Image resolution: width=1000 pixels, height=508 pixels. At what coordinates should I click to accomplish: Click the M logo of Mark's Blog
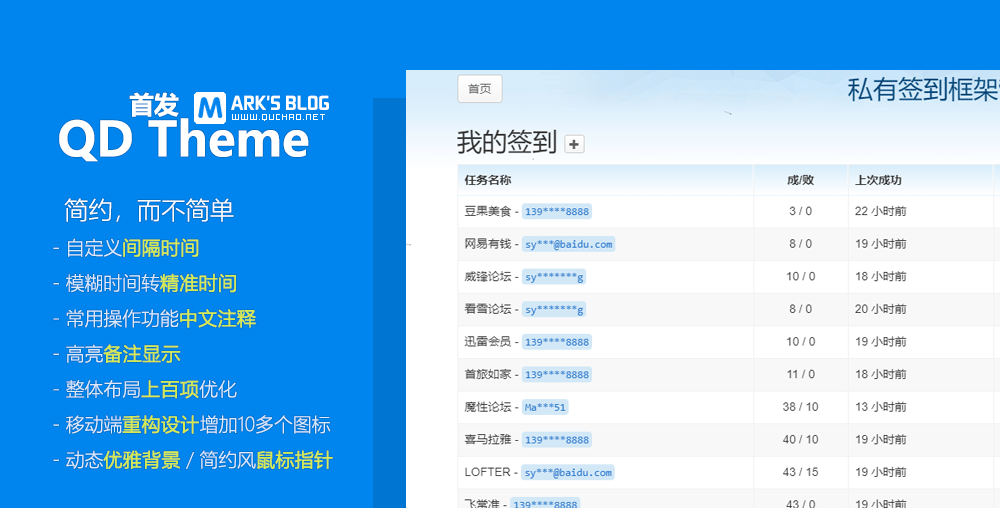tap(210, 108)
